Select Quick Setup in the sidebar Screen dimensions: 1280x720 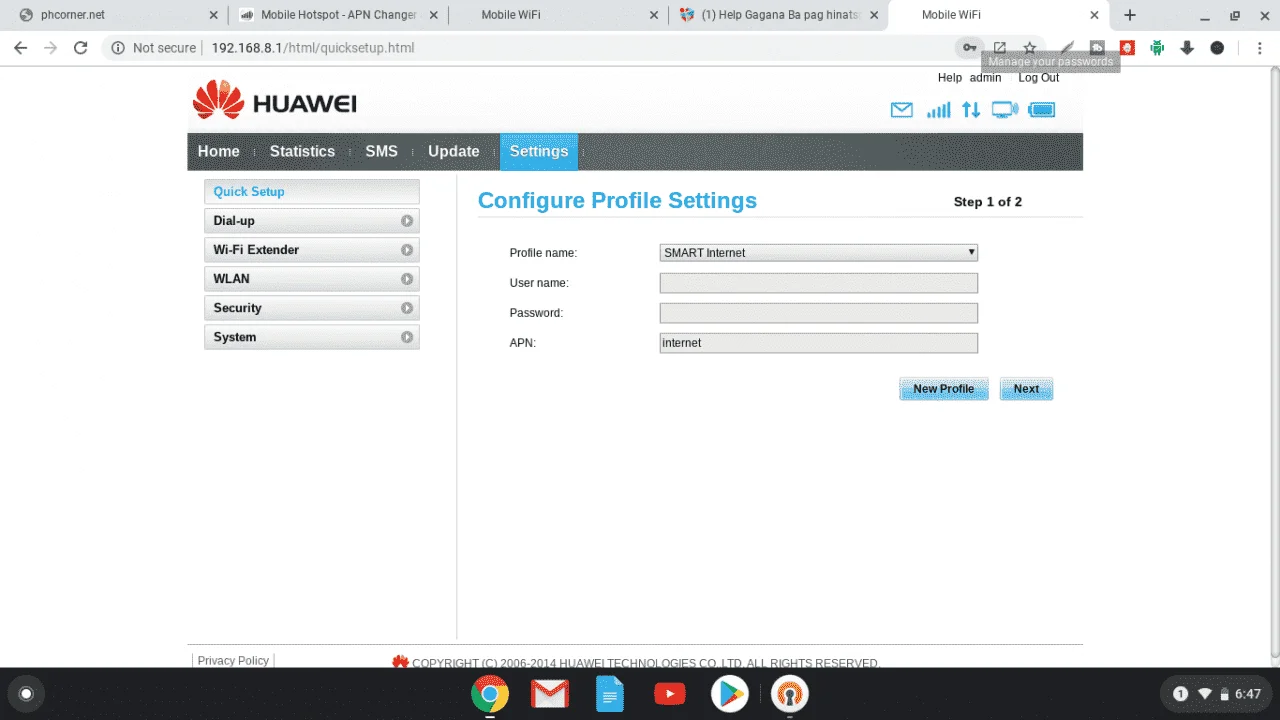pyautogui.click(x=311, y=192)
